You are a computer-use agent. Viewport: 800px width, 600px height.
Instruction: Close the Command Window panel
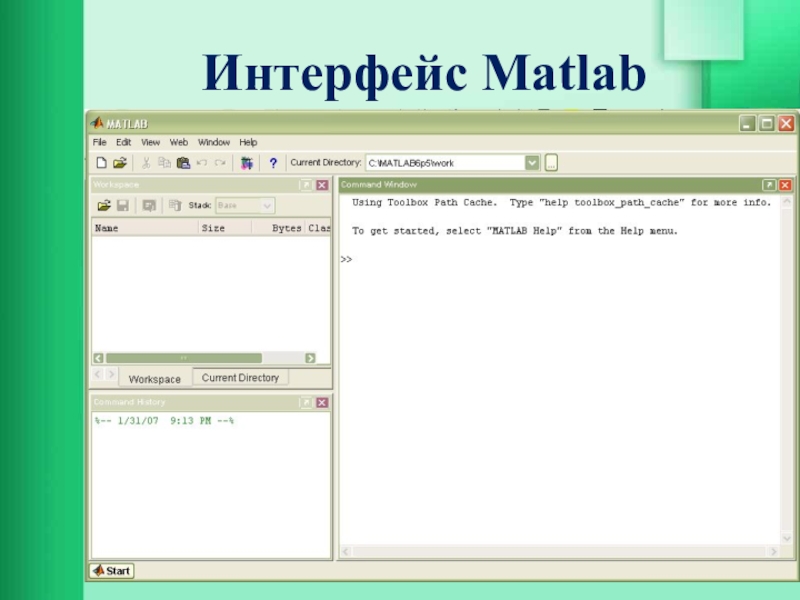(x=785, y=185)
